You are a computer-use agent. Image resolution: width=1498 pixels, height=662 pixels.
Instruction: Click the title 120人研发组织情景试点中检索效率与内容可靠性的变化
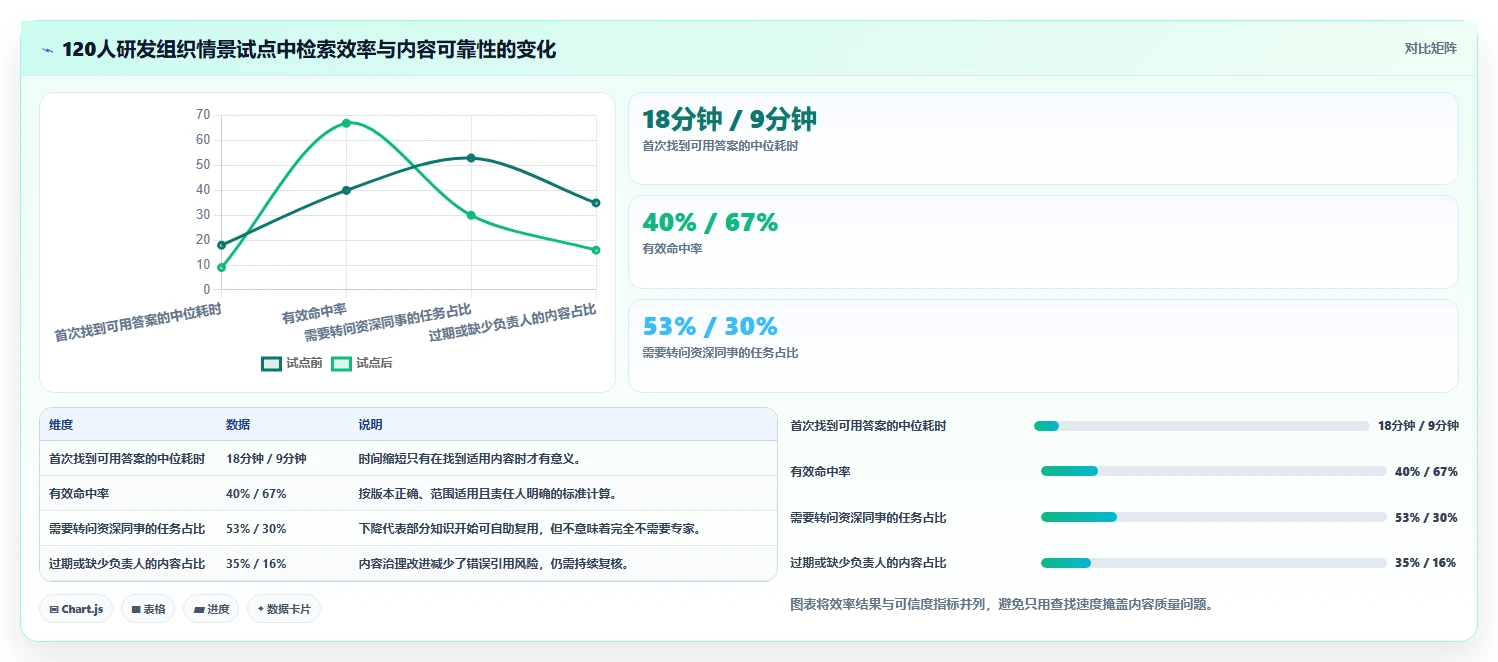pyautogui.click(x=309, y=50)
